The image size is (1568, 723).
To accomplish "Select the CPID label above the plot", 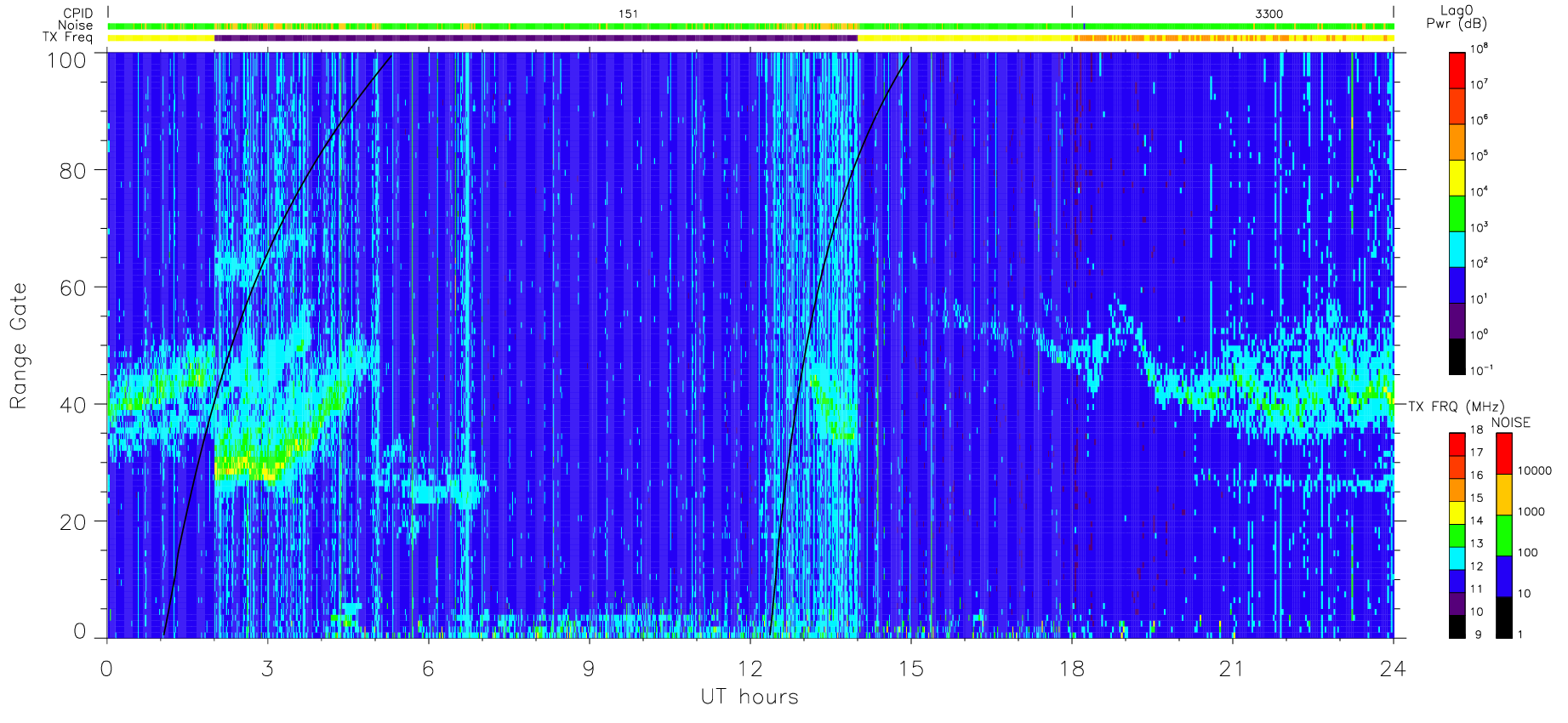I will pos(77,14).
